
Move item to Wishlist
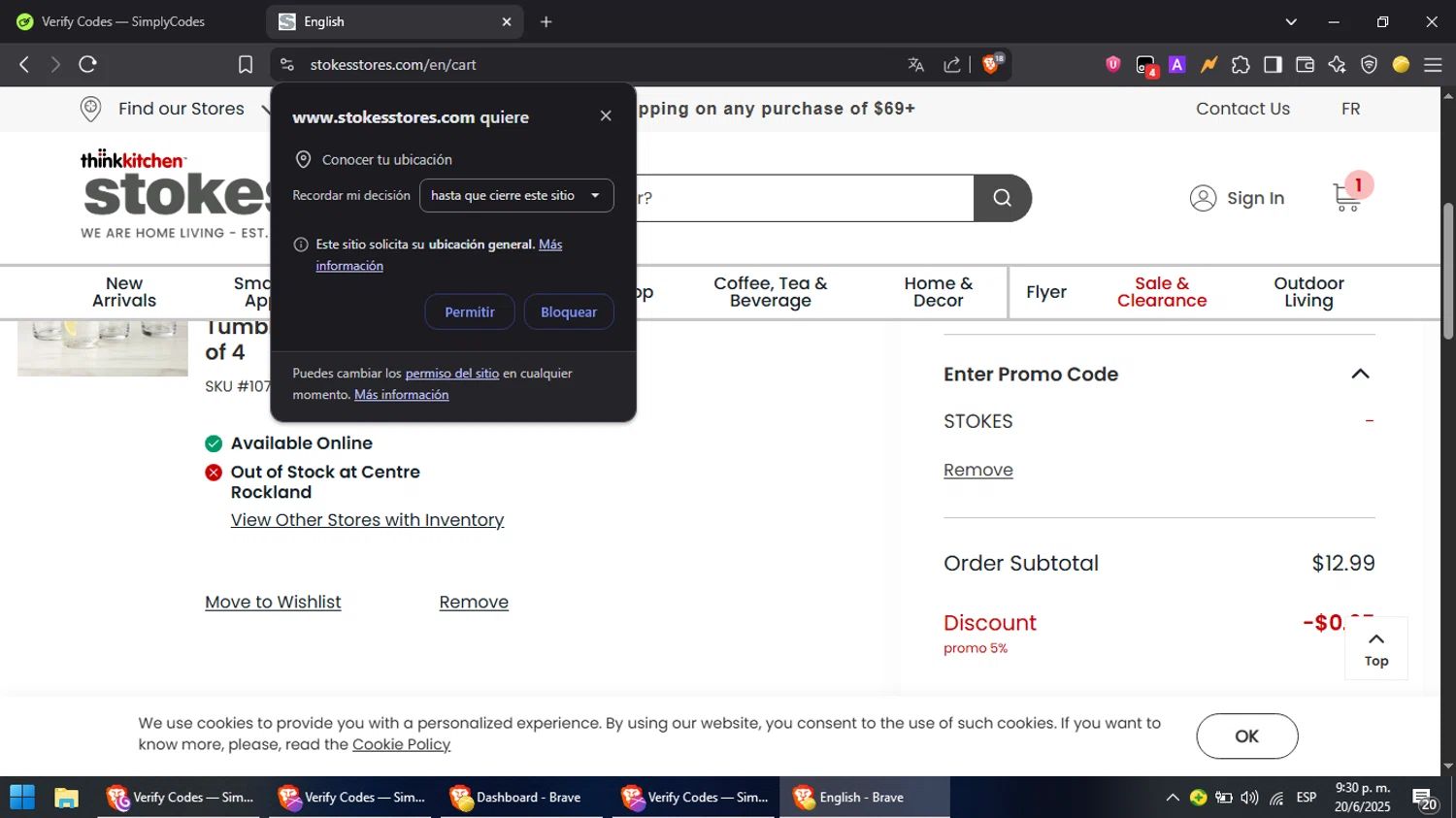[273, 602]
